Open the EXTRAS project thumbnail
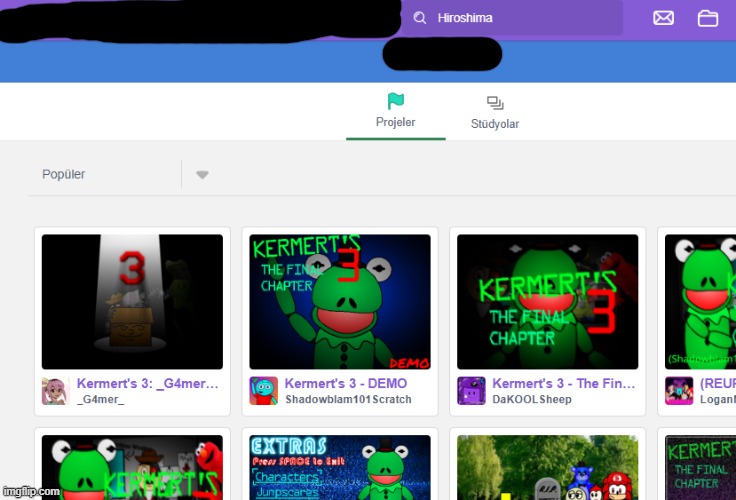Screen dimensions: 736x500 pyautogui.click(x=340, y=467)
